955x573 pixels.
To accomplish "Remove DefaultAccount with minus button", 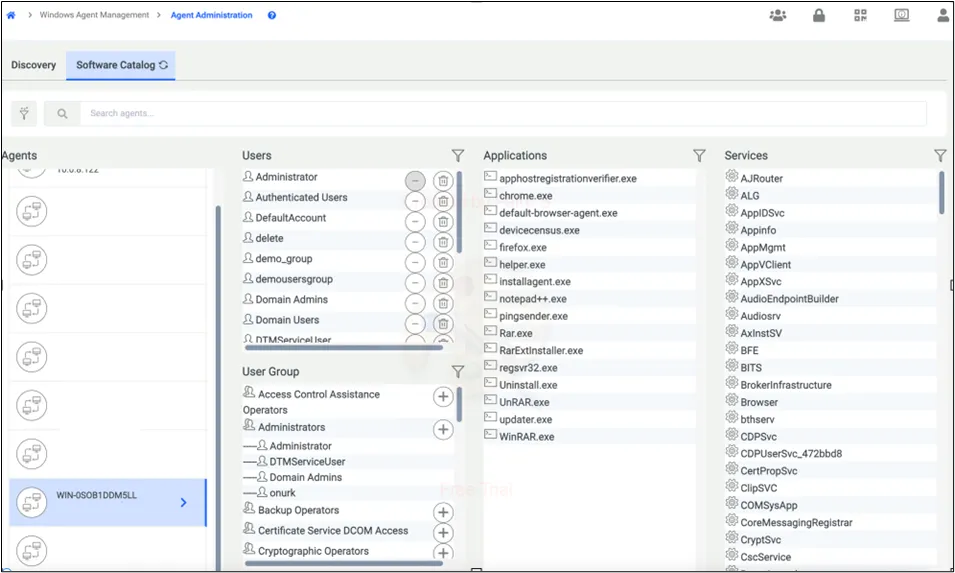I will coord(415,222).
